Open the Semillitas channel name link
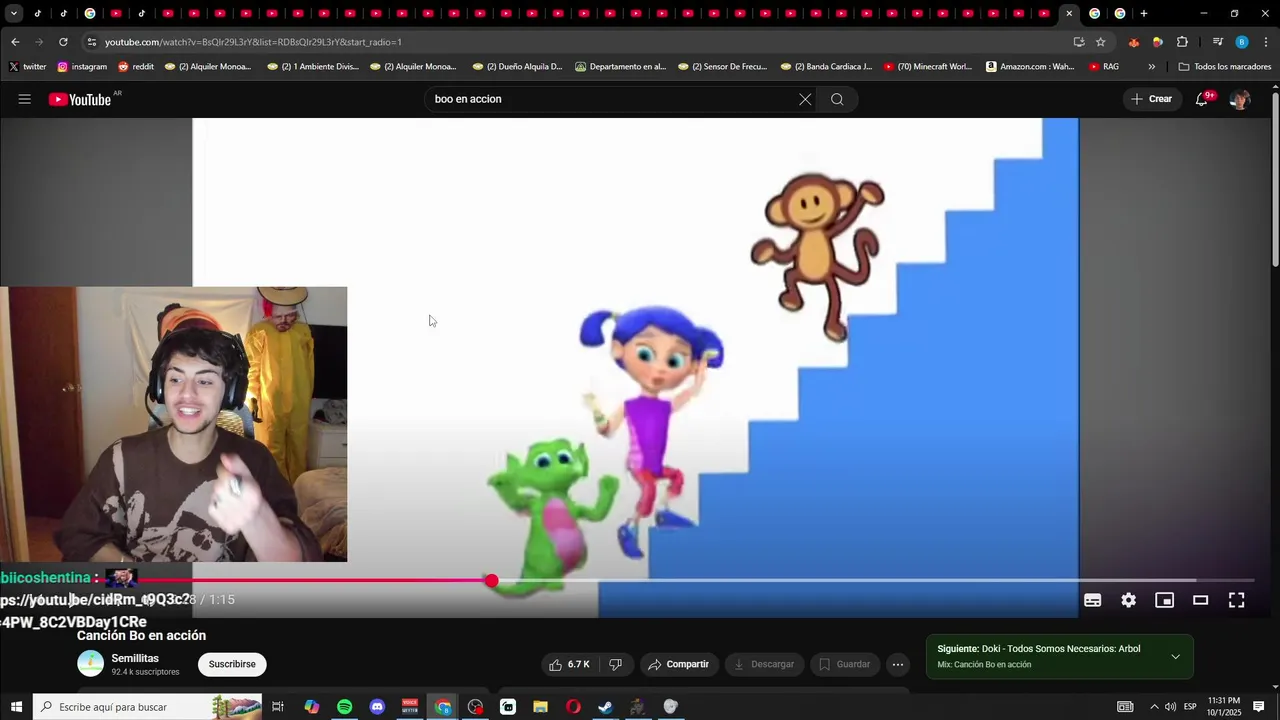Screen dimensions: 1280x720 point(135,658)
